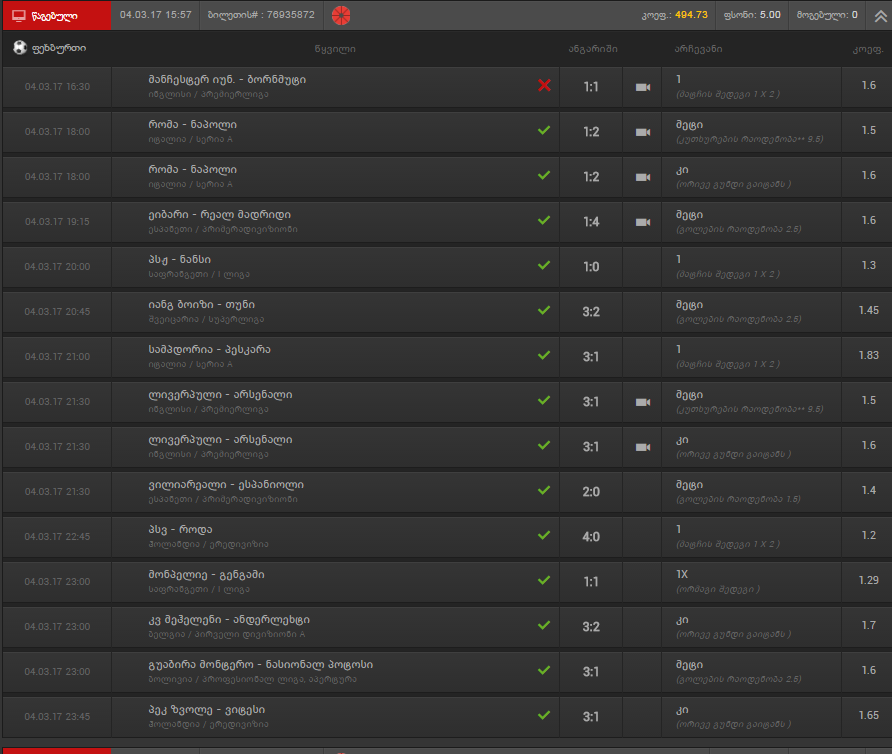This screenshot has height=754, width=892.
Task: Click the ფეხბურთი sport label
Action: (x=59, y=48)
